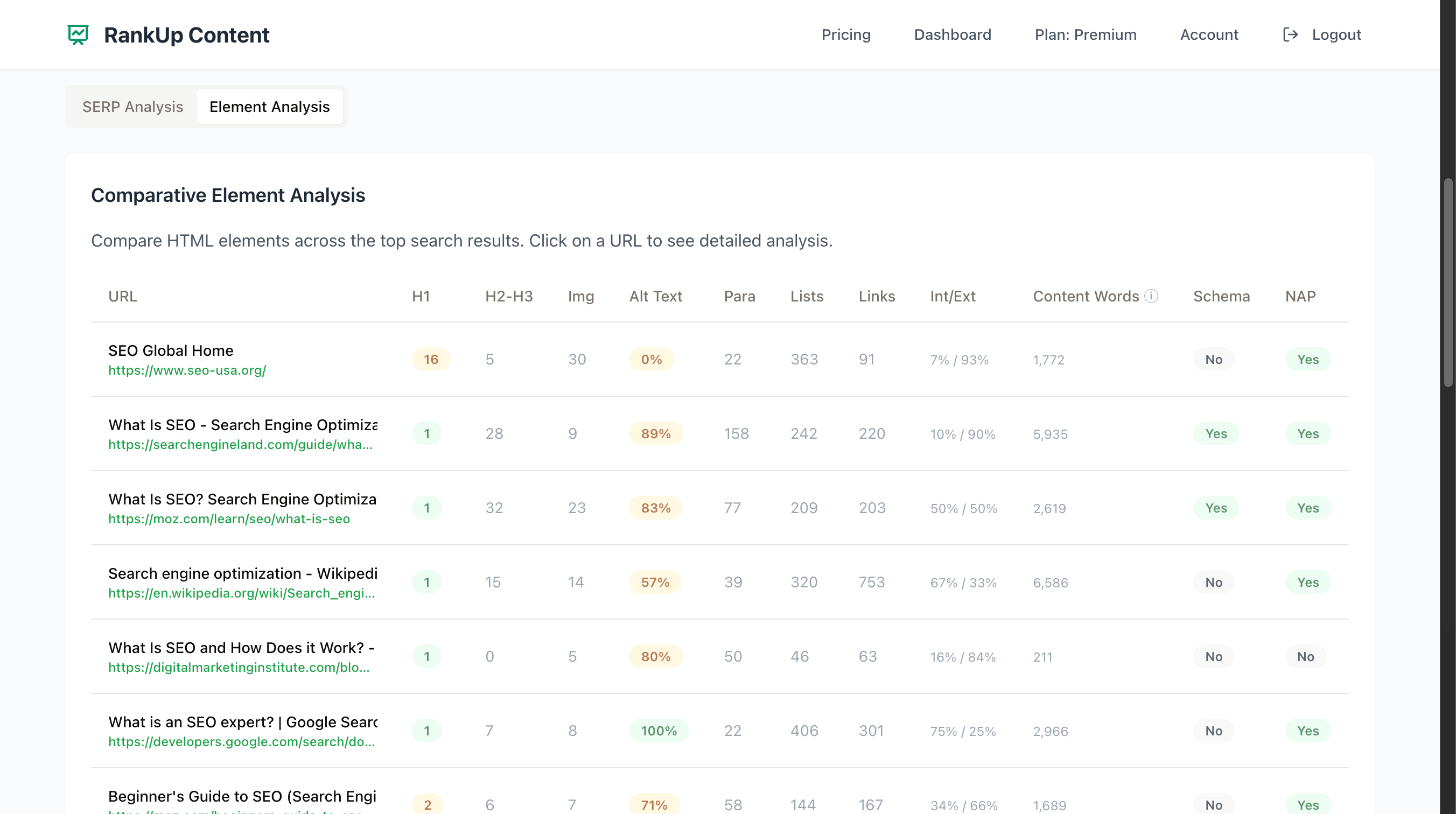Click the 7% / 93% Int/Ext value
1456x814 pixels.
(959, 360)
